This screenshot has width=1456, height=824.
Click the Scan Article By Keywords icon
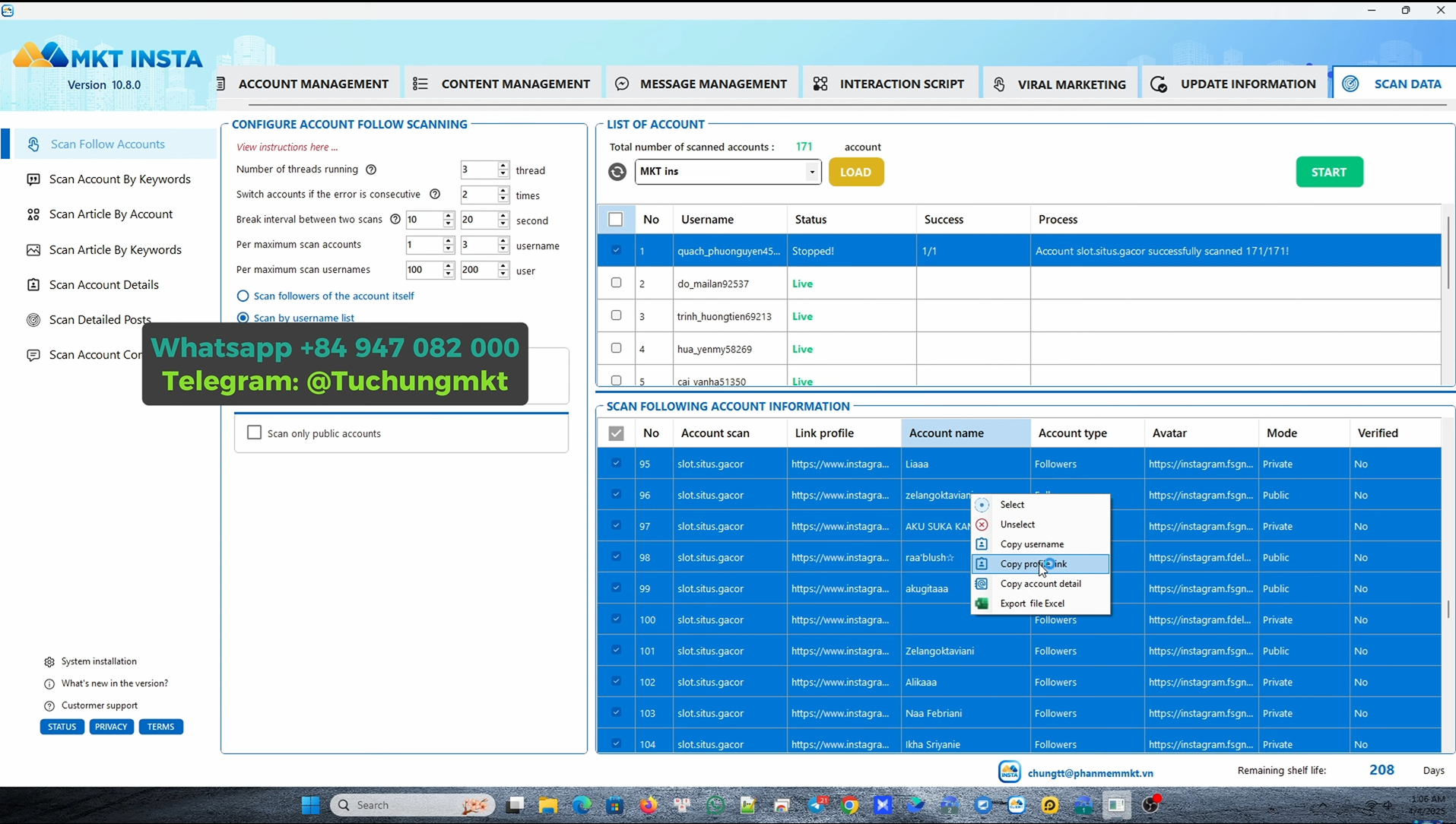click(33, 250)
